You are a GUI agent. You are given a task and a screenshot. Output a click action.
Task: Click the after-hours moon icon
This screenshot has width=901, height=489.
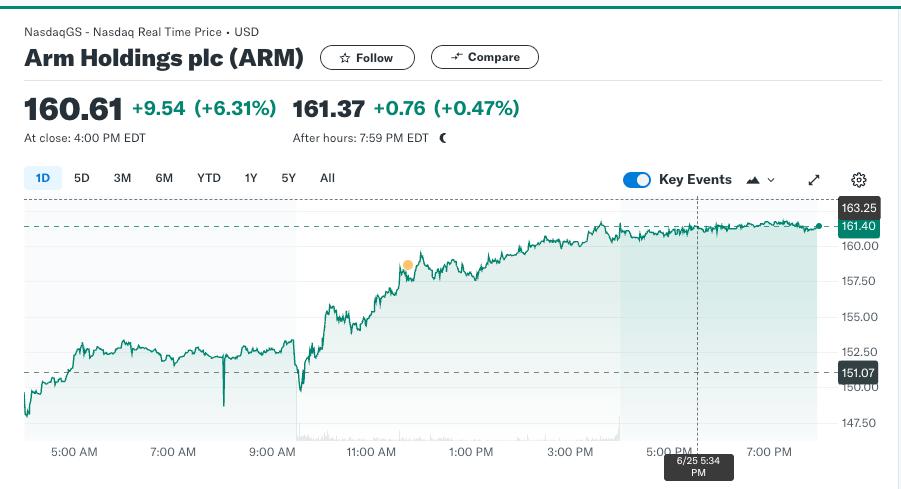point(442,138)
